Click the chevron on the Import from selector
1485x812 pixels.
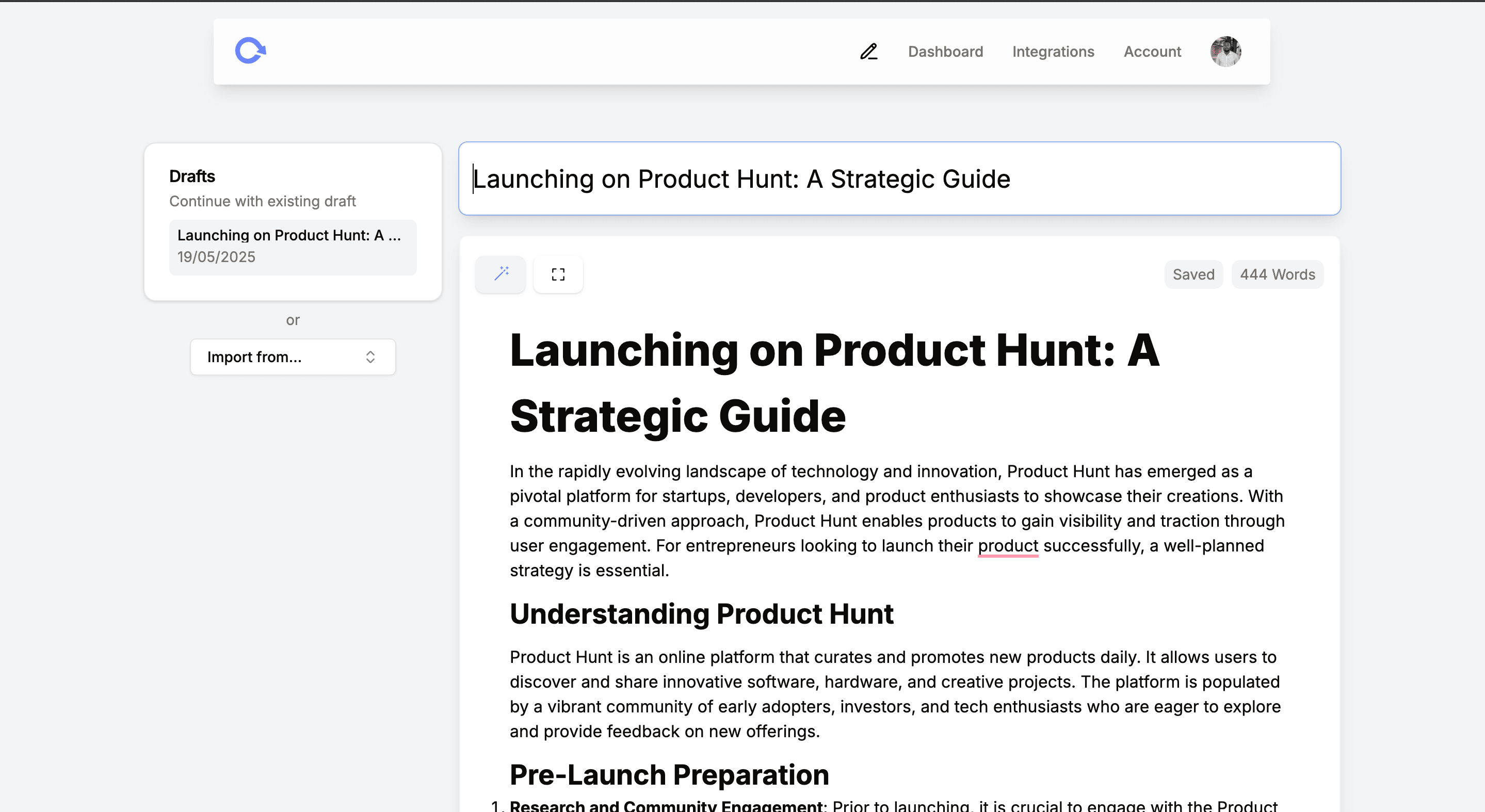coord(370,356)
